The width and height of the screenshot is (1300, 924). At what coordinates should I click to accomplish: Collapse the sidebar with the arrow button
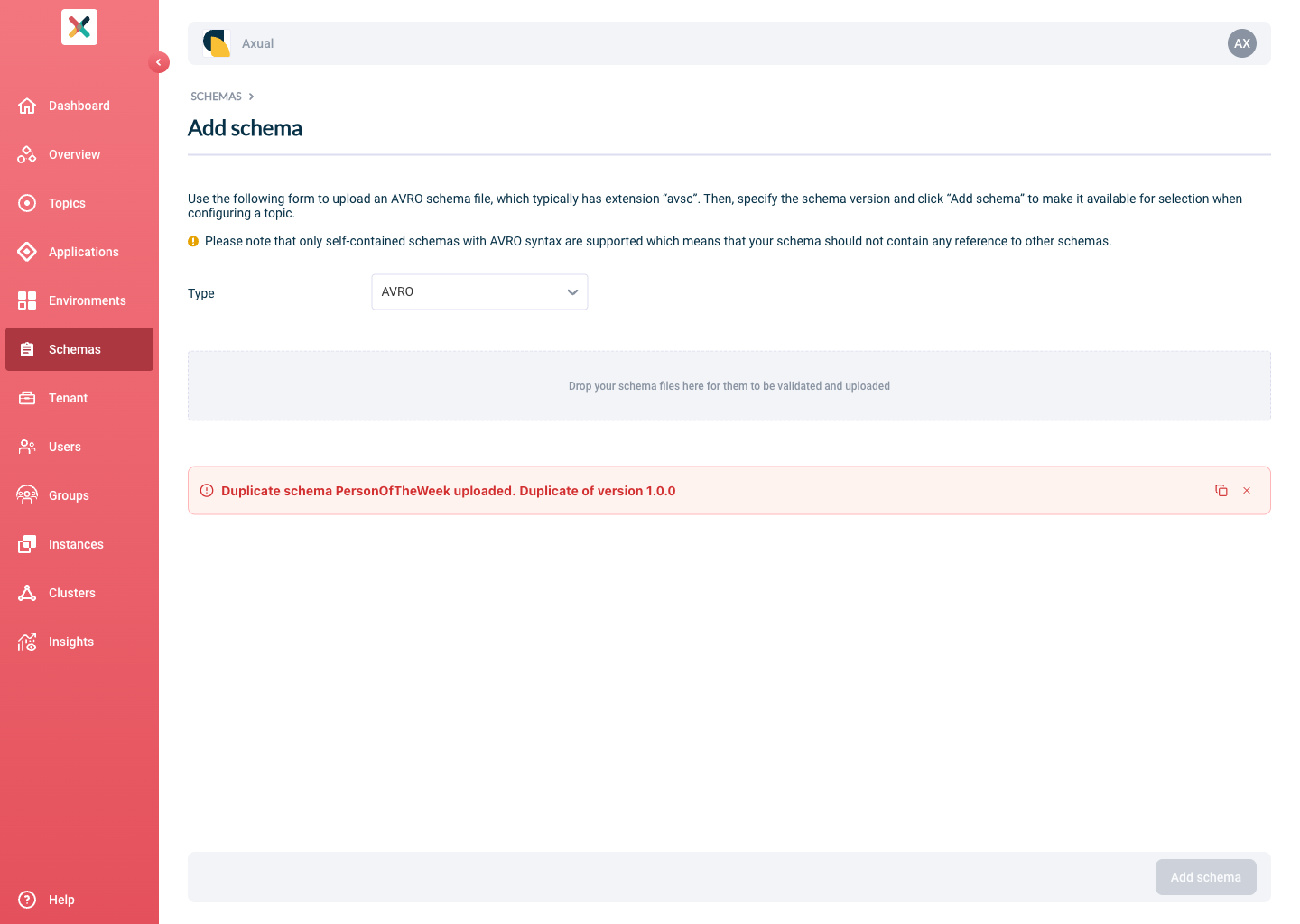(159, 62)
